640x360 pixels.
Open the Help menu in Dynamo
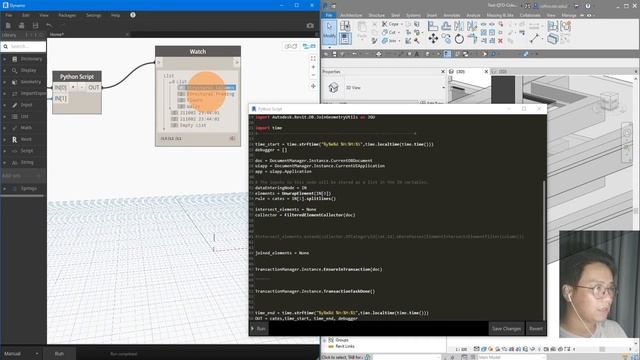click(x=116, y=15)
